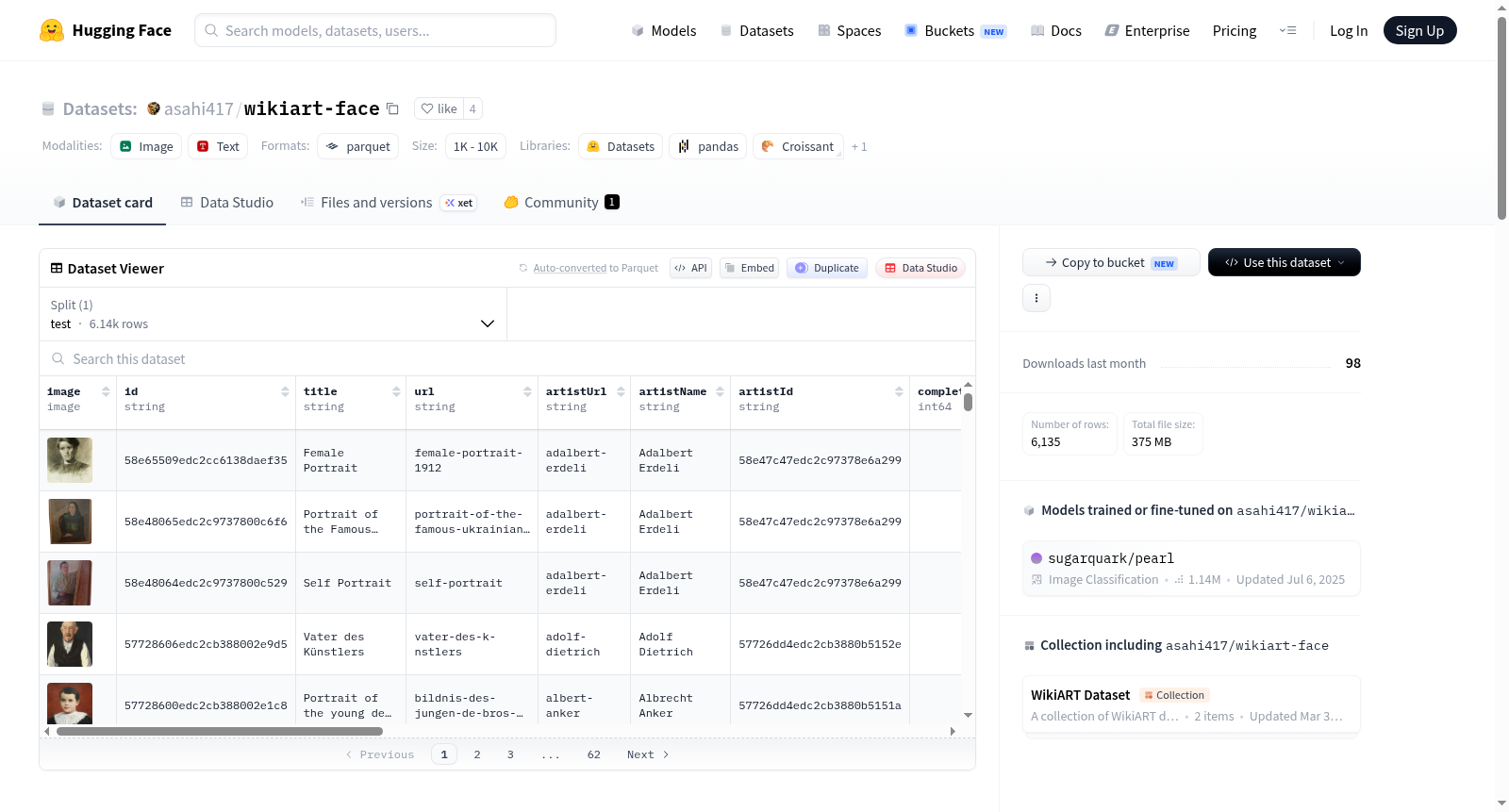Open the navigation overflow menu icon
This screenshot has height=812, width=1509.
click(x=1287, y=30)
